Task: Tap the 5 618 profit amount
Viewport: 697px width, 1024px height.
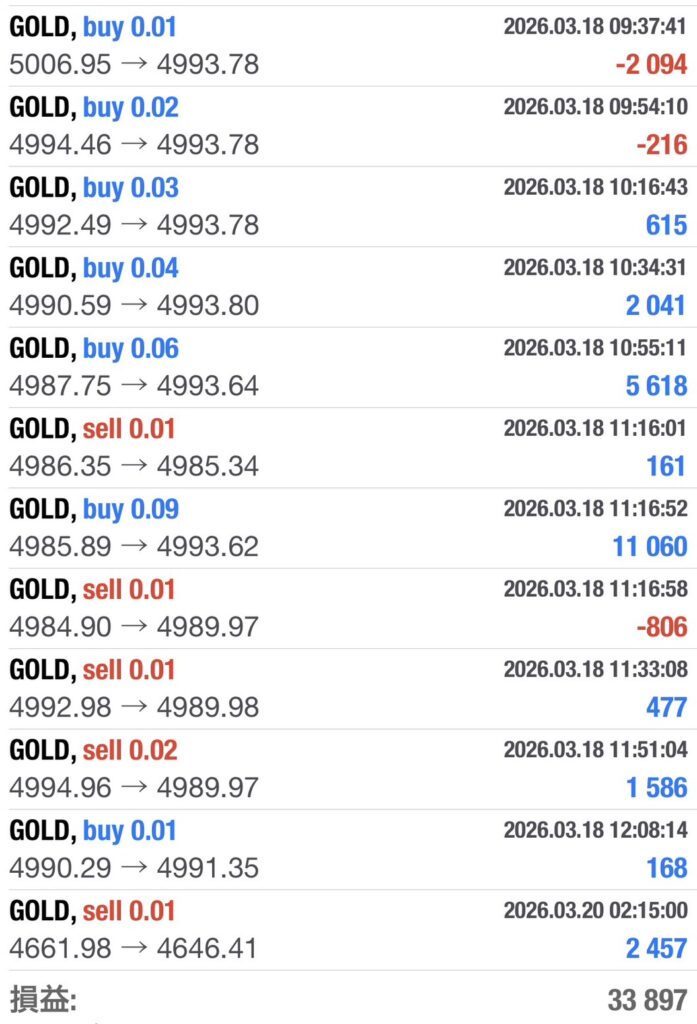Action: click(656, 386)
